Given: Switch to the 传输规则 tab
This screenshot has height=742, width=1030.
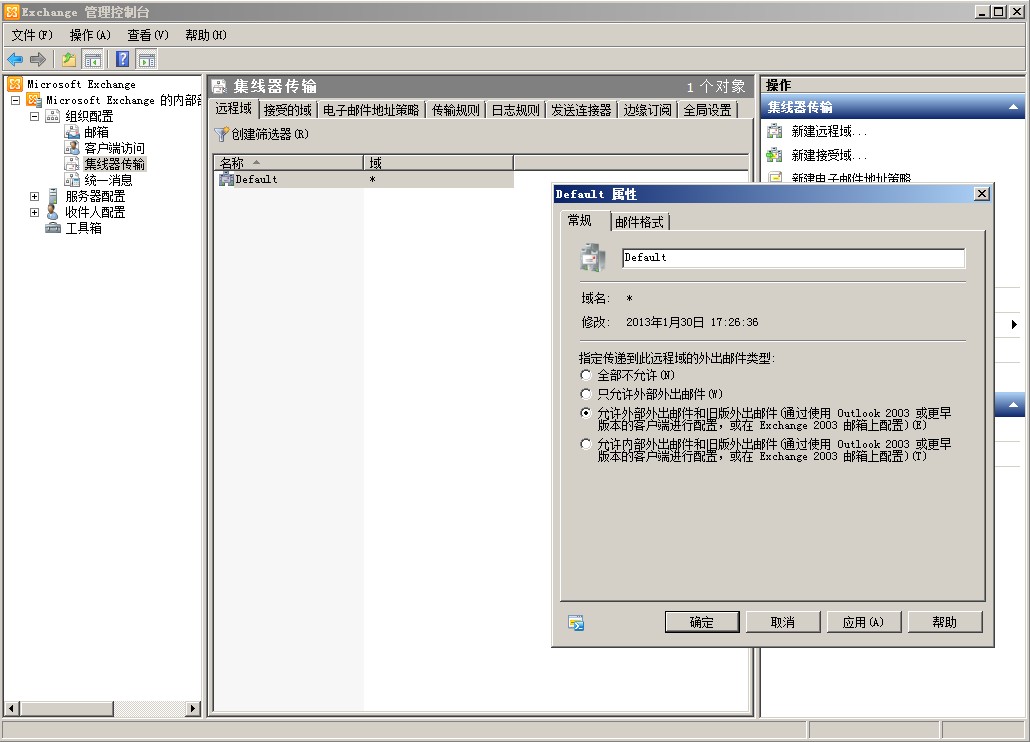Looking at the screenshot, I should point(456,110).
